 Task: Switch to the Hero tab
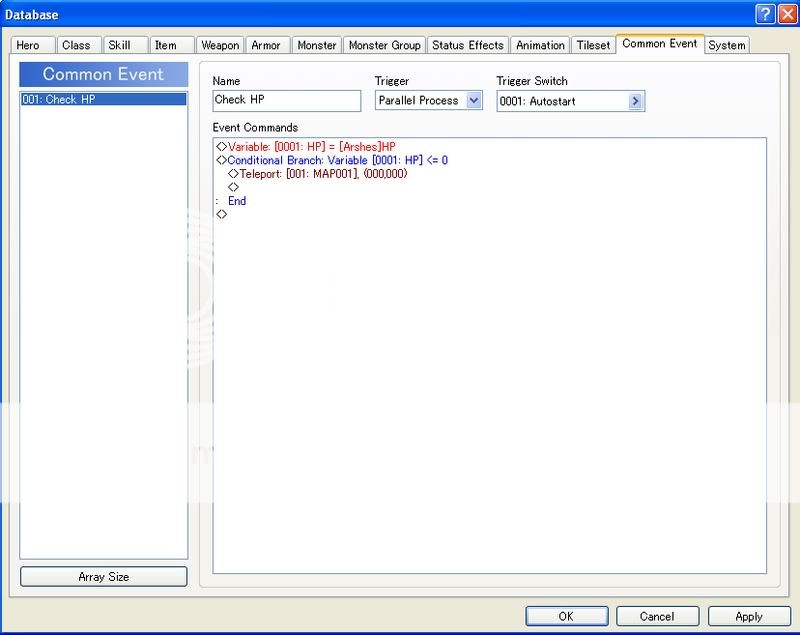(28, 46)
